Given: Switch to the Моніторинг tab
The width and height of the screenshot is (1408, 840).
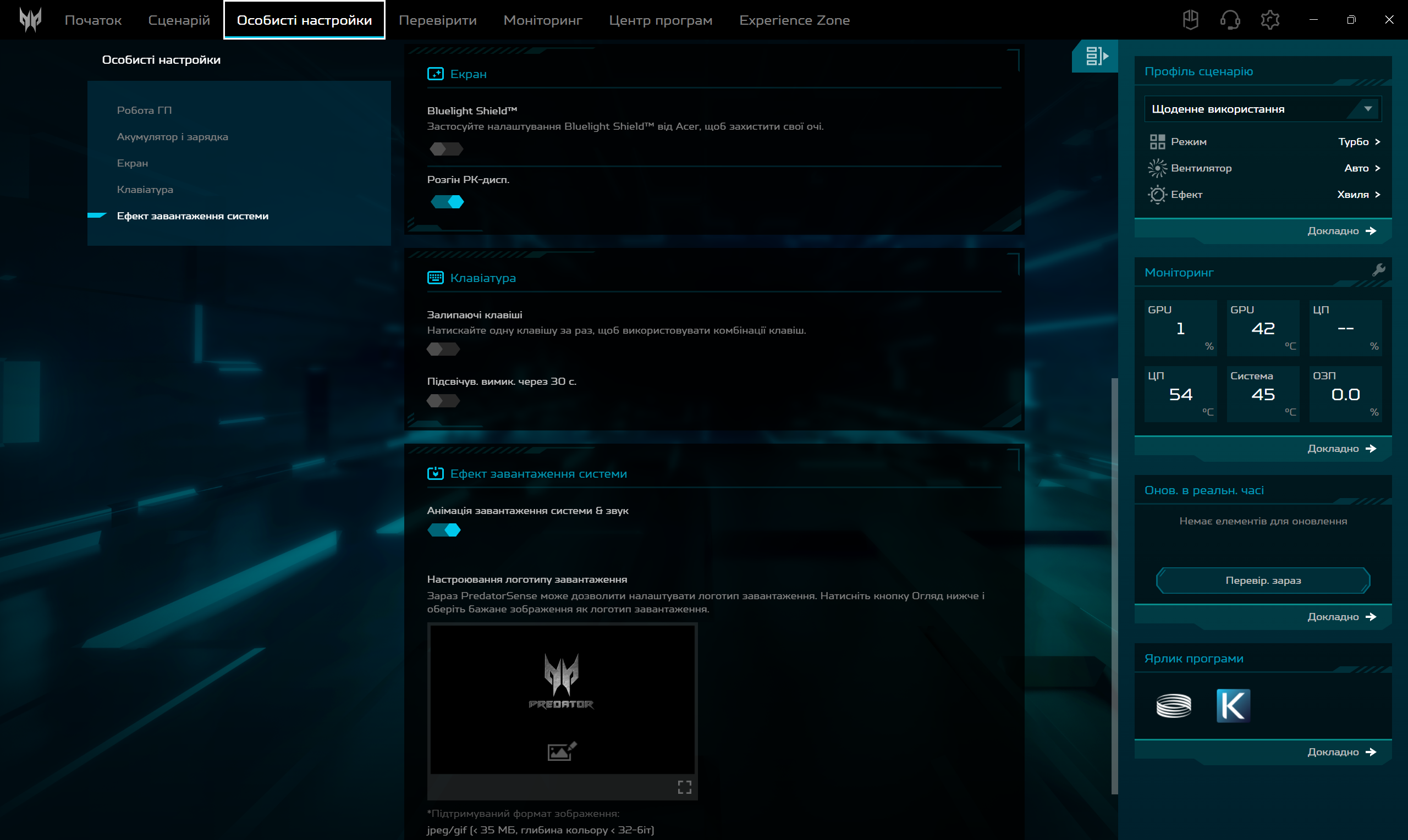Looking at the screenshot, I should coord(542,20).
